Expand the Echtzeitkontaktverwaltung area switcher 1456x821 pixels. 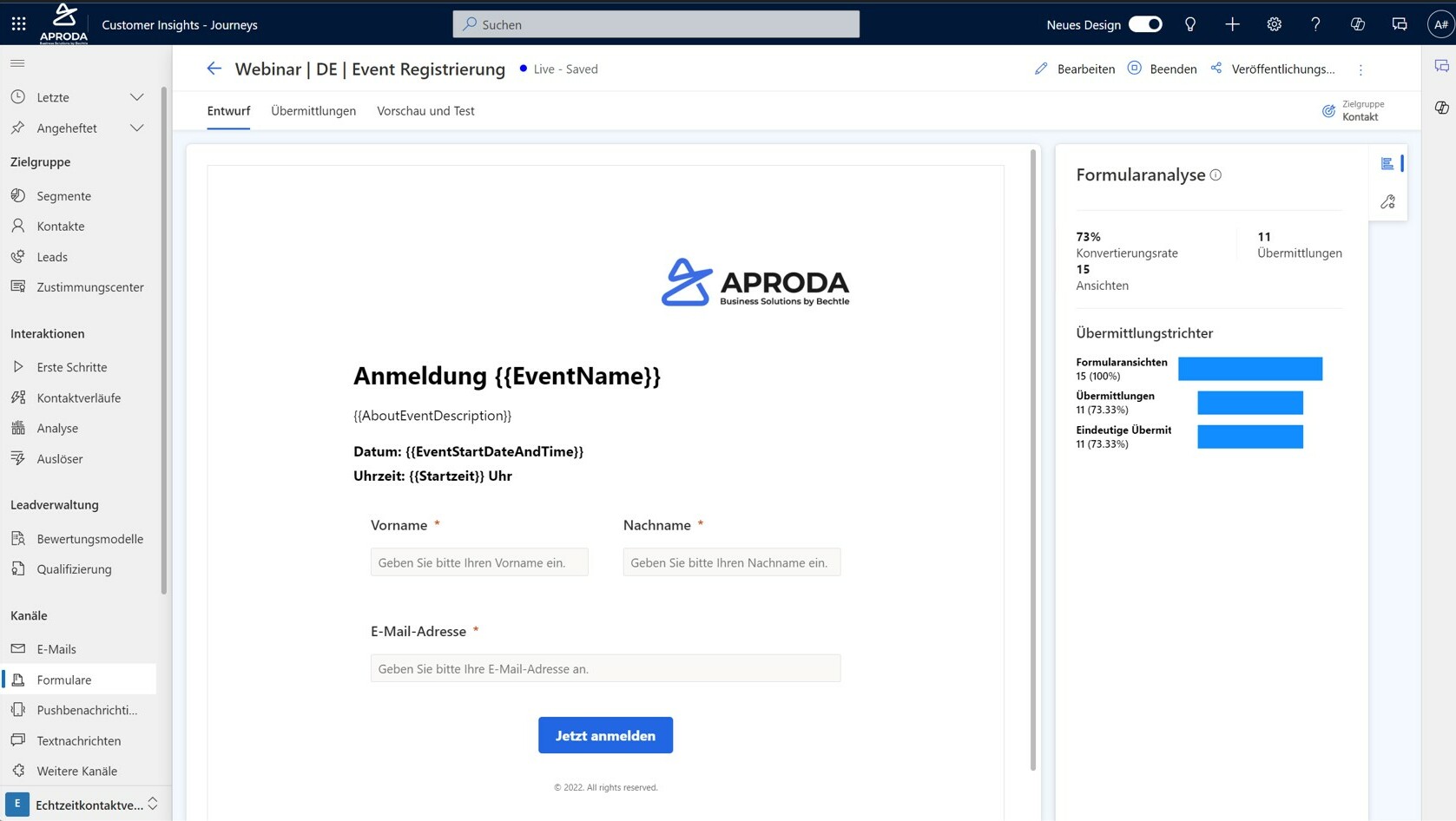pos(153,804)
